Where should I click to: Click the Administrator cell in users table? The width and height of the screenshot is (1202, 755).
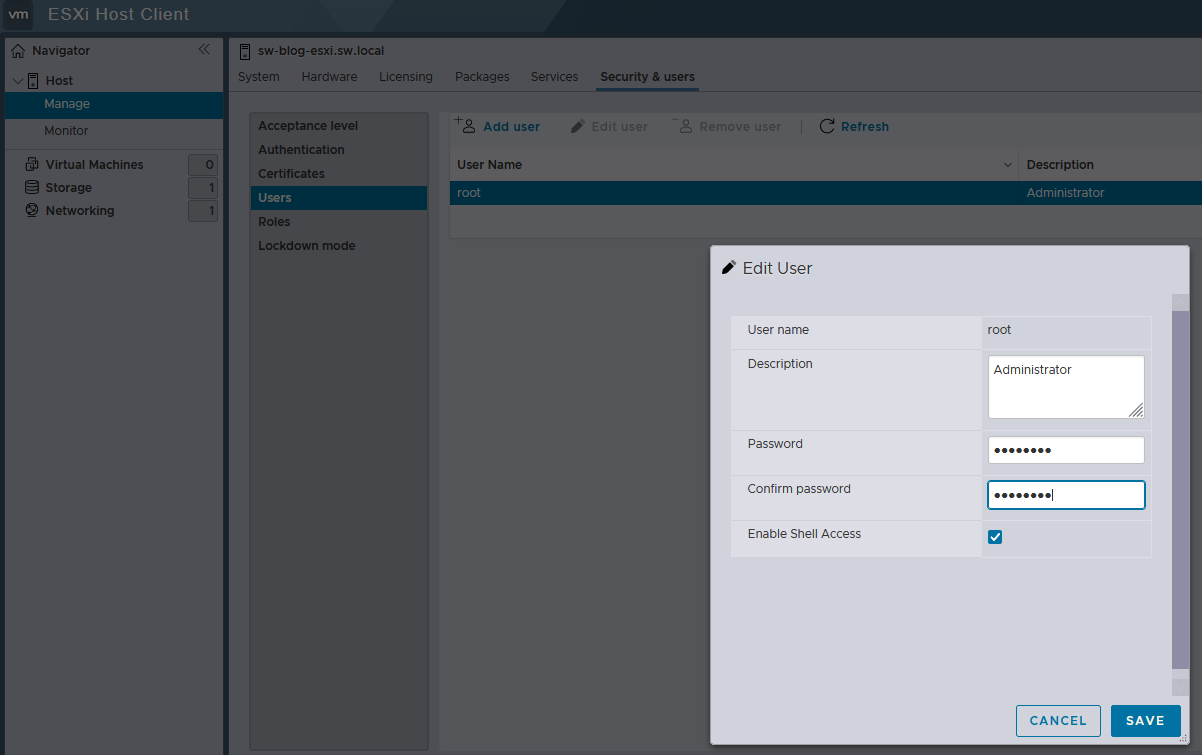(x=1065, y=193)
